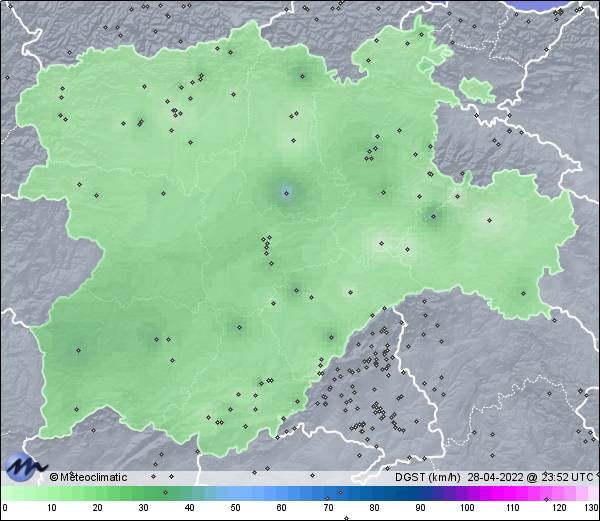This screenshot has height=521, width=600.
Task: Click the scale label 0
Action: click(x=5, y=508)
